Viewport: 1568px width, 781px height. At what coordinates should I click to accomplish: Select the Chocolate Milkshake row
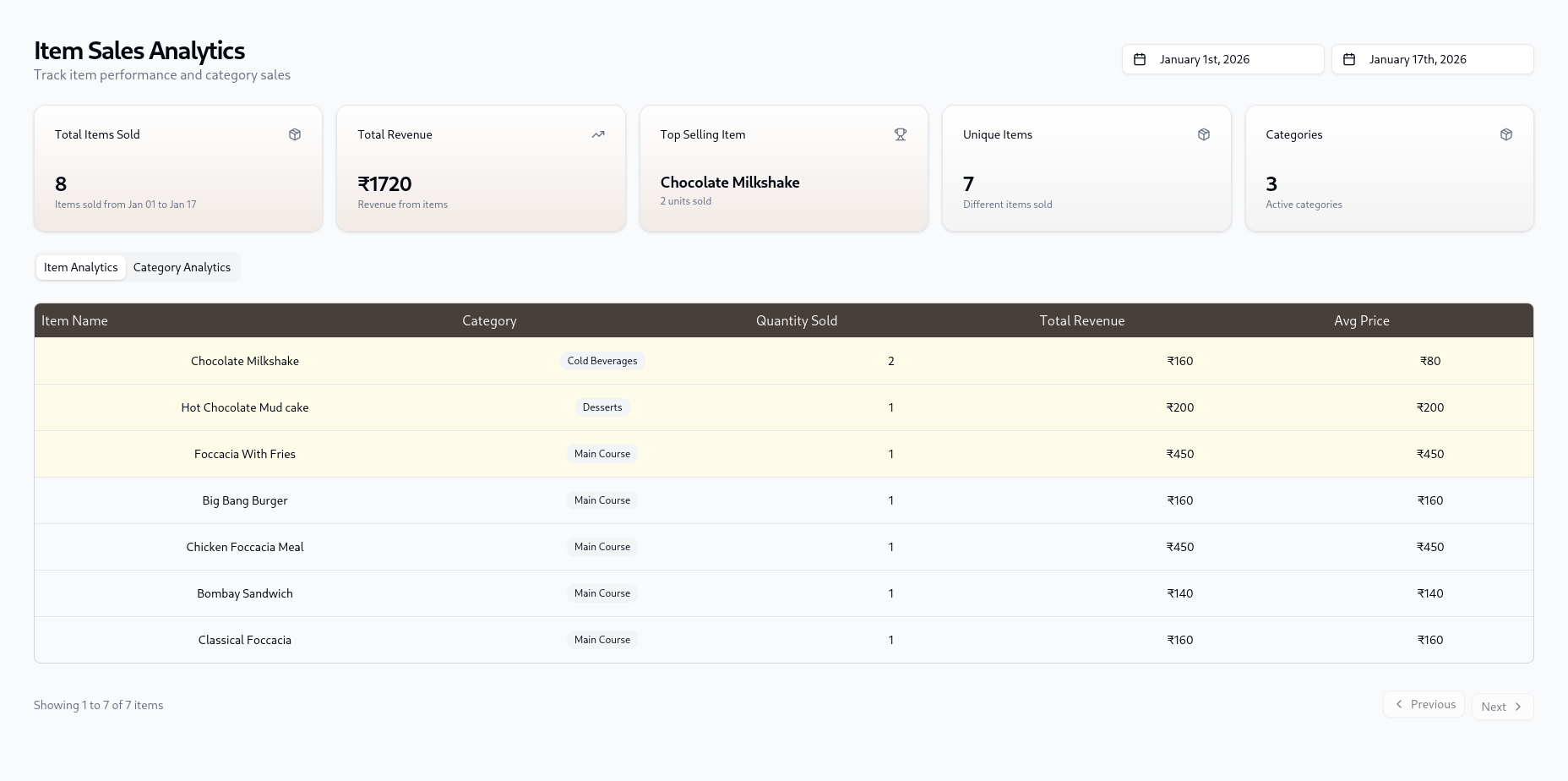click(784, 361)
